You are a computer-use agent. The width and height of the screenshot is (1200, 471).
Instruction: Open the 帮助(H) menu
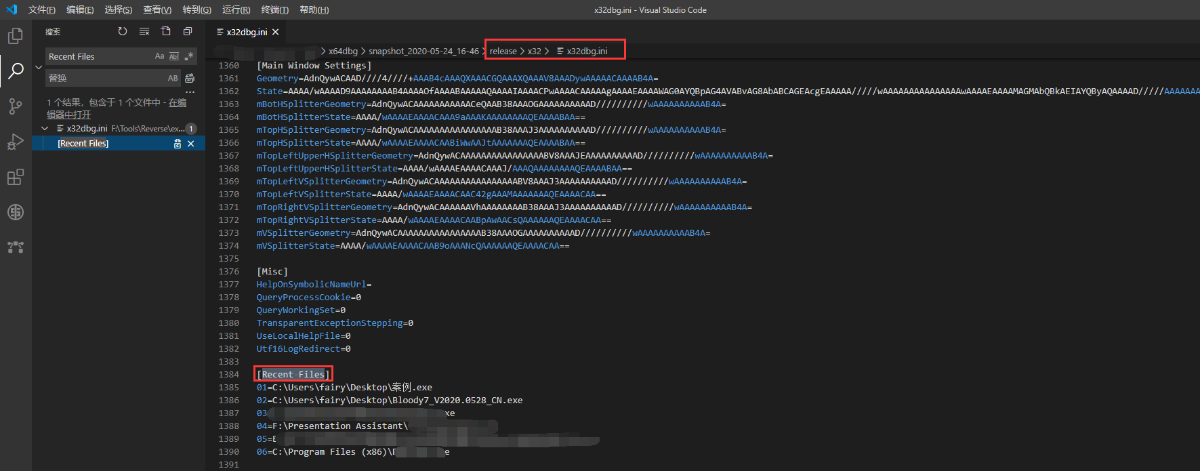[313, 9]
